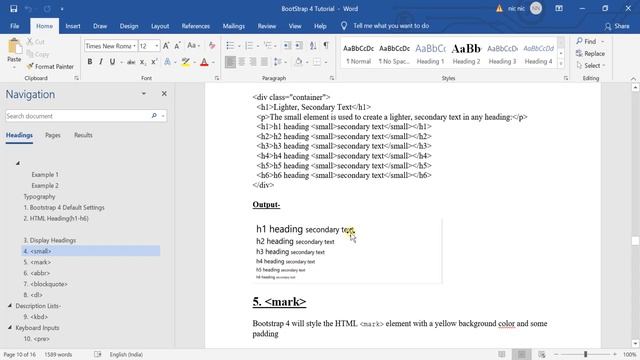Viewport: 640px width, 360px height.
Task: Collapse the Keyboard Inputs heading
Action: 10,327
